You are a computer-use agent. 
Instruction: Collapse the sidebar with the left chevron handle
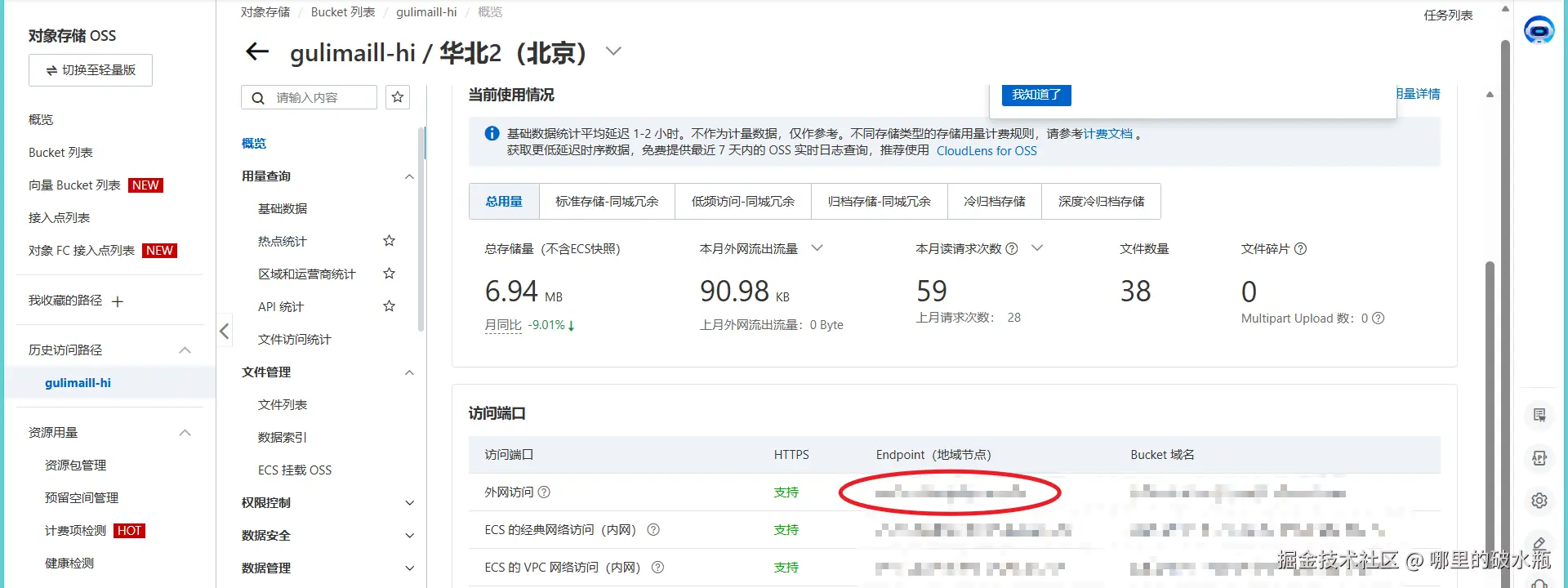coord(225,331)
